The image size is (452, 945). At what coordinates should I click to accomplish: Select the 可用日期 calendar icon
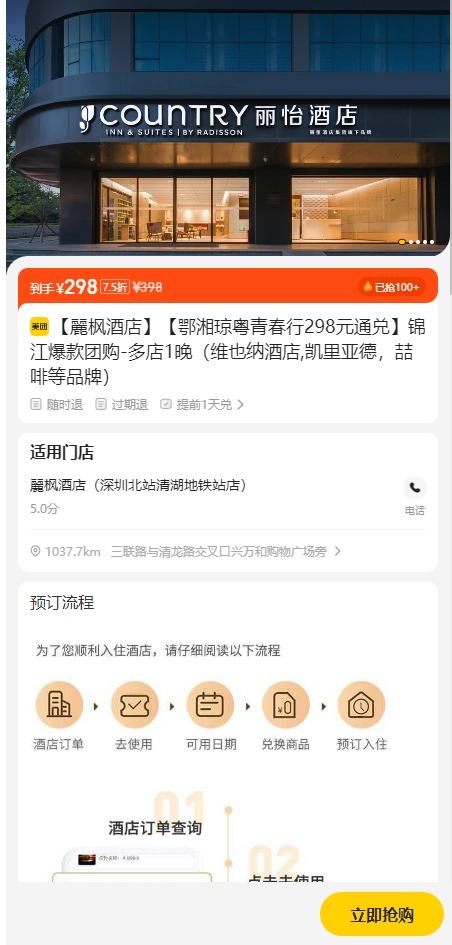tap(210, 705)
